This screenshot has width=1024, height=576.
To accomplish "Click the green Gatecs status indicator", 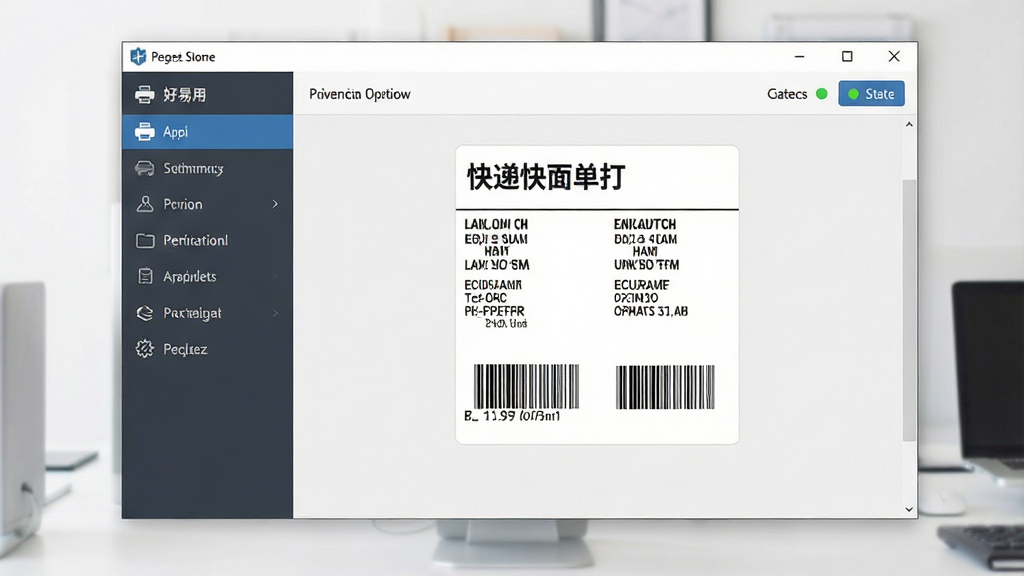I will 822,94.
